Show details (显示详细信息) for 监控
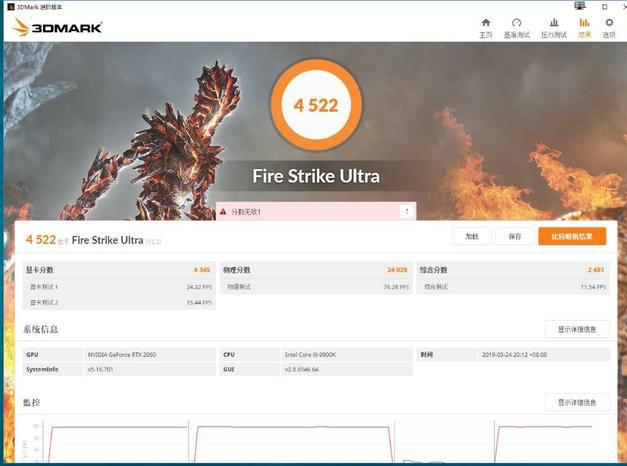 pos(577,402)
